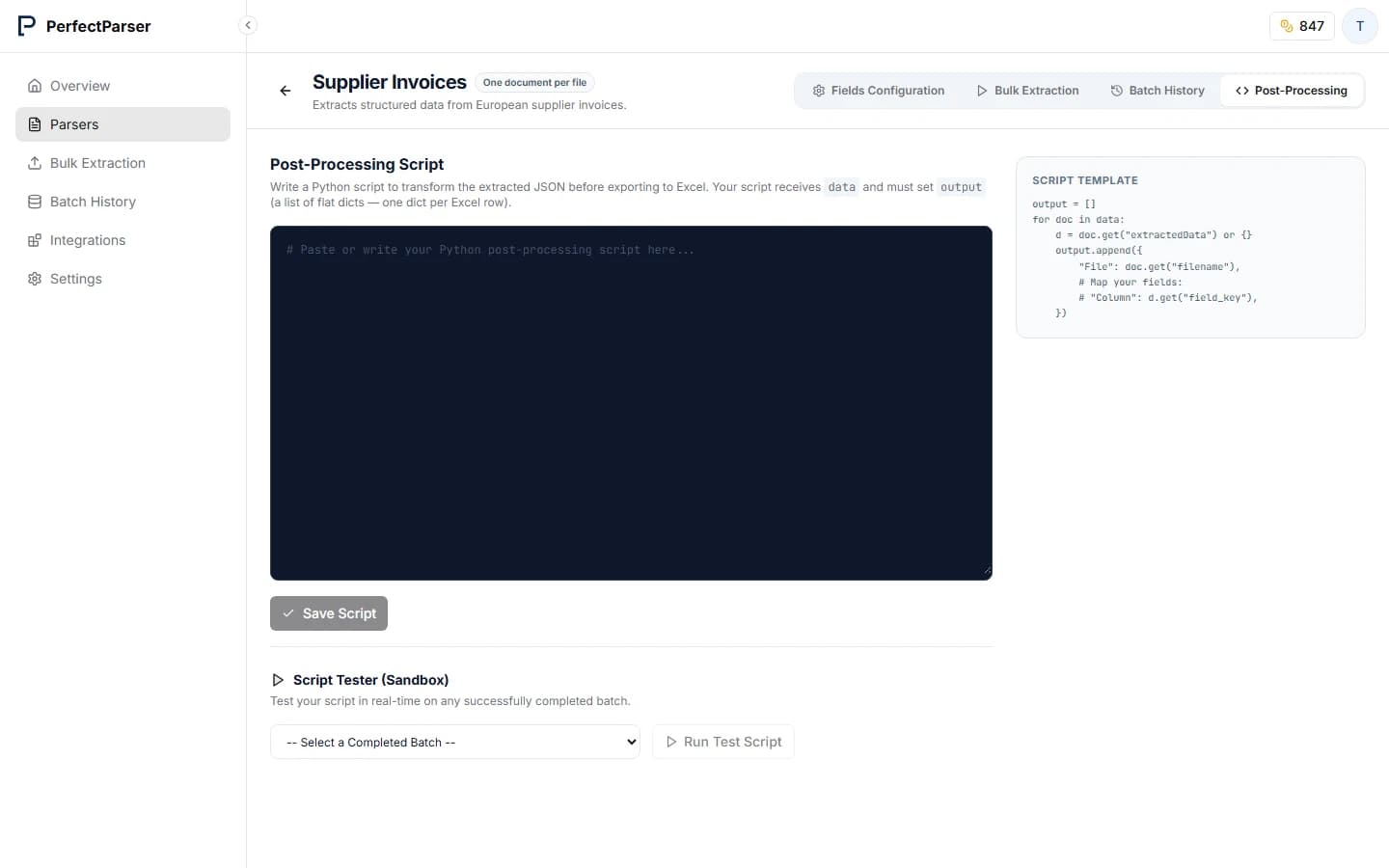Go back using the left arrow
This screenshot has height=868, width=1389.
286,91
